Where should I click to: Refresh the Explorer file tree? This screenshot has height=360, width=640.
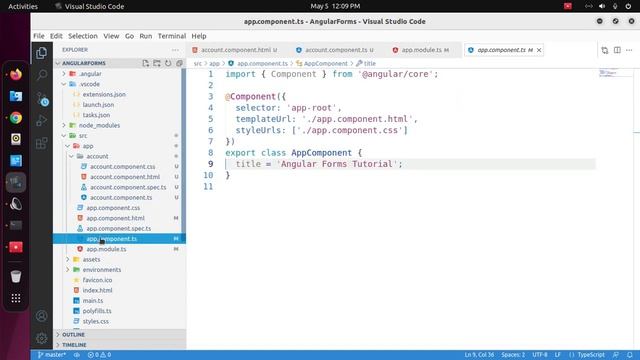pos(168,63)
